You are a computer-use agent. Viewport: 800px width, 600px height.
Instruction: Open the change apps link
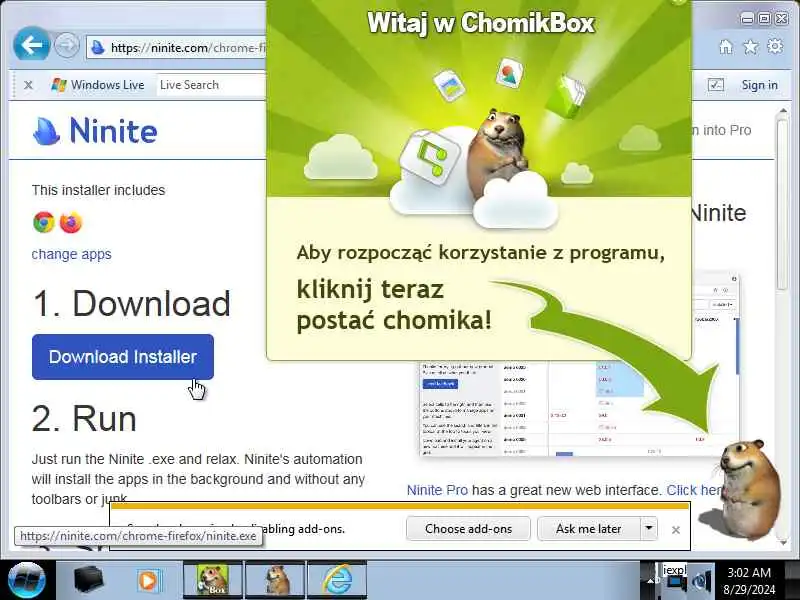click(71, 254)
